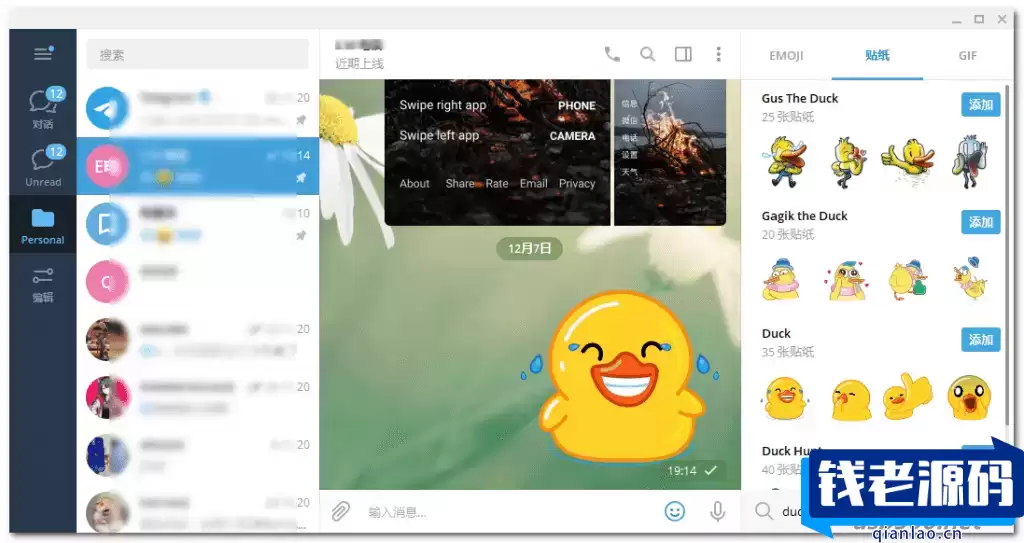Choose the Gus The Duck thumbs-up sticker
Image resolution: width=1024 pixels, height=543 pixels.
(908, 162)
